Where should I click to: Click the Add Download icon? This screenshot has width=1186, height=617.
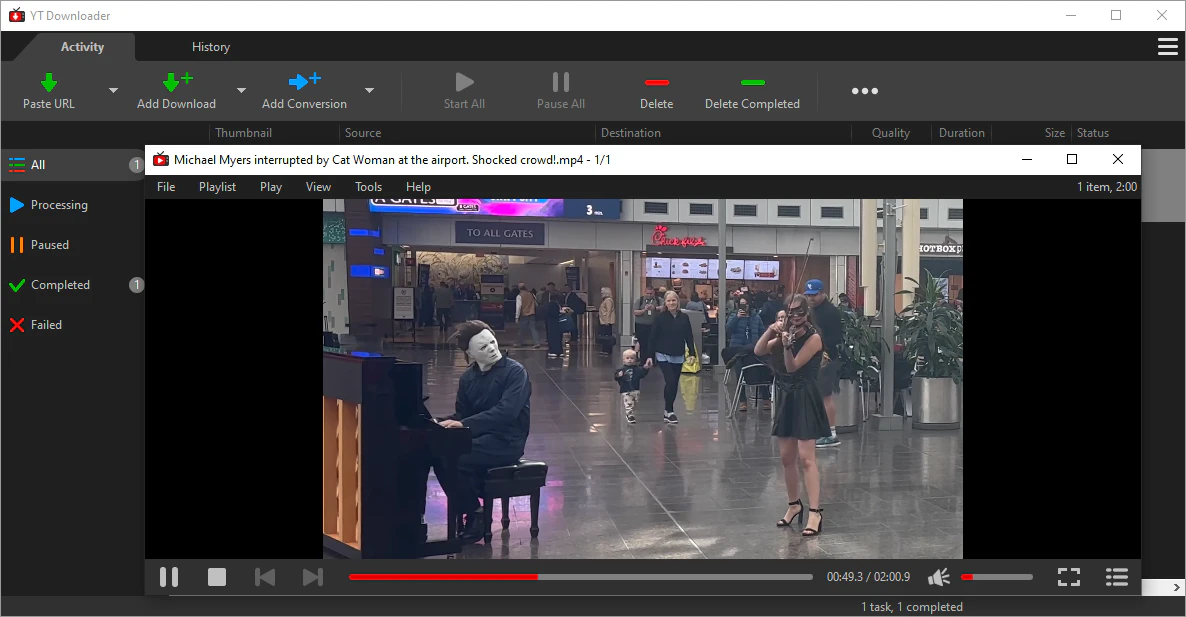coord(177,82)
